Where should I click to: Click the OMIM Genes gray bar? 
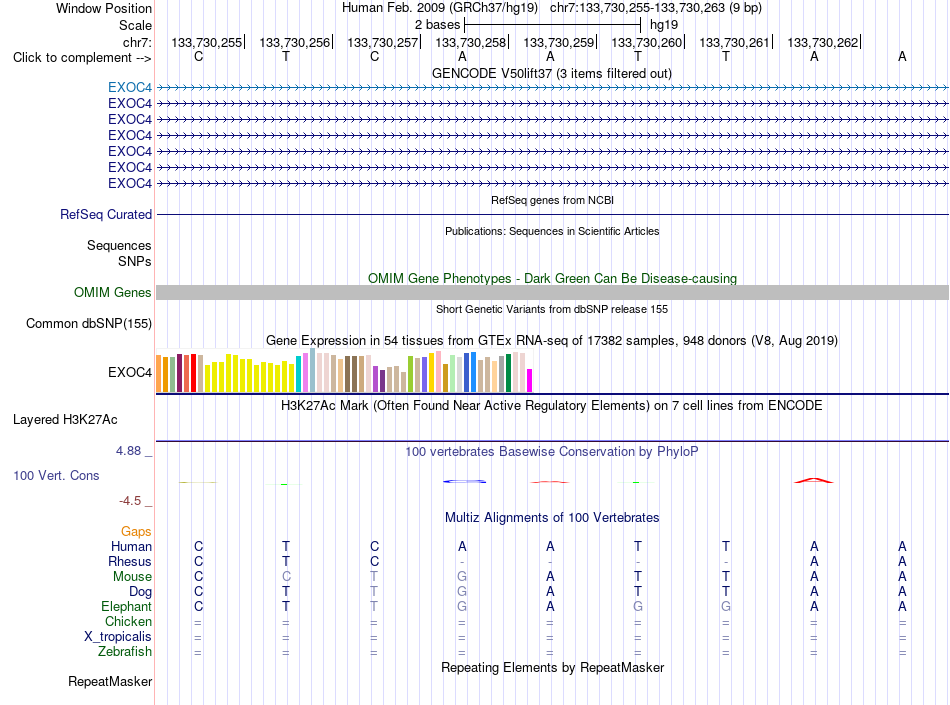pos(552,293)
